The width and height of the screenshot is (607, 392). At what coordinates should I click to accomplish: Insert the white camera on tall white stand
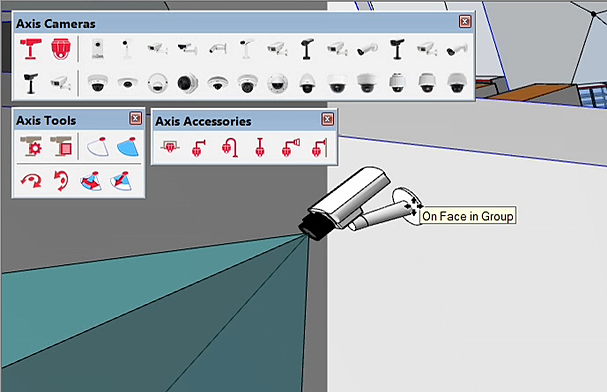246,49
